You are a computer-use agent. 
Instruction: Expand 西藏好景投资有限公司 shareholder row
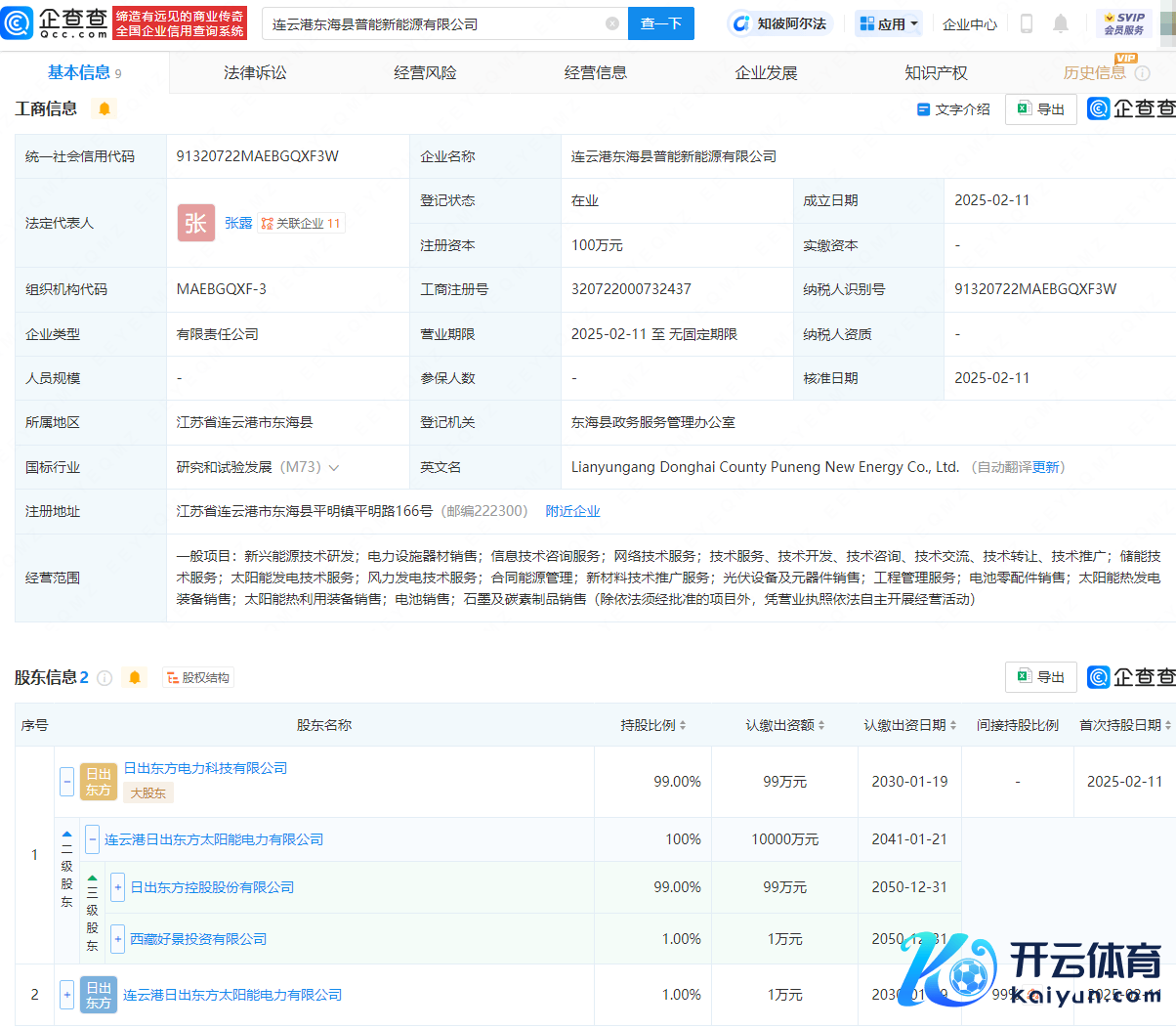(117, 939)
